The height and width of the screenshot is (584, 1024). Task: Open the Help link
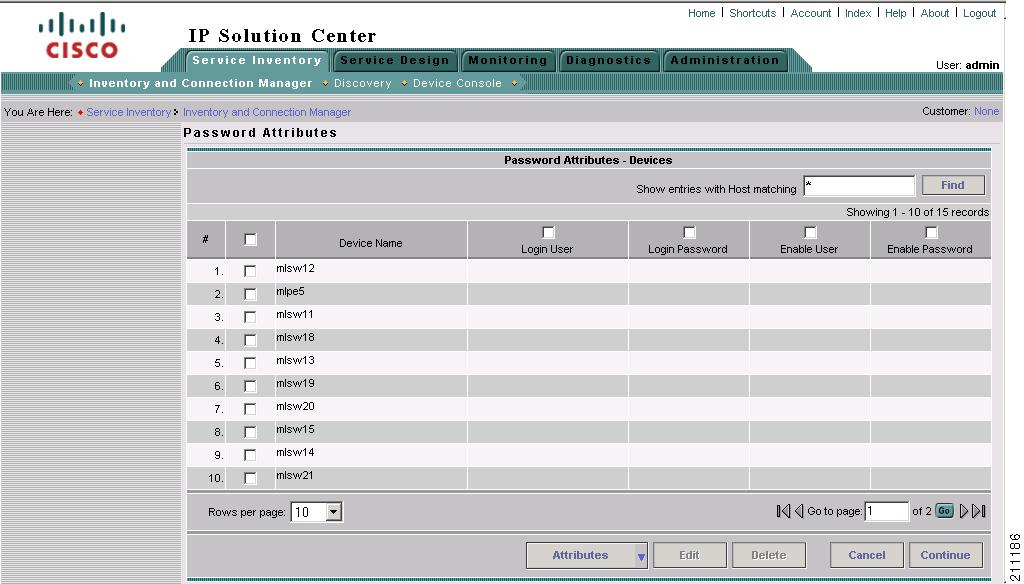(x=895, y=13)
